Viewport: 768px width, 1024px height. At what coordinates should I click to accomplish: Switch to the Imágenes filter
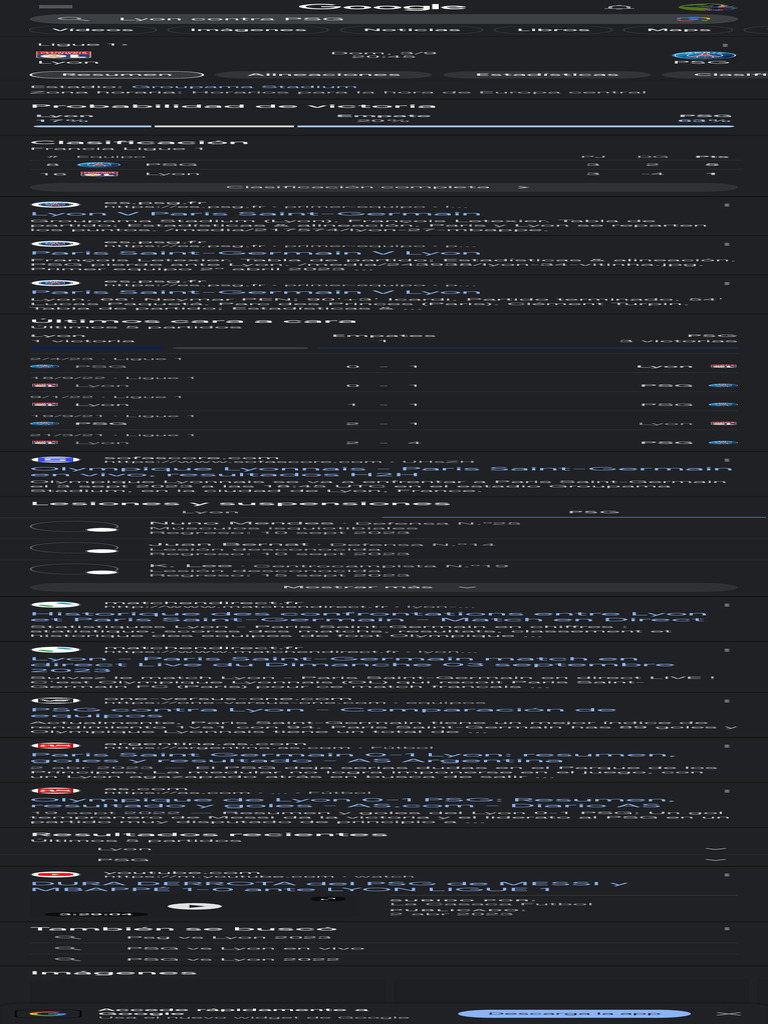tap(247, 30)
